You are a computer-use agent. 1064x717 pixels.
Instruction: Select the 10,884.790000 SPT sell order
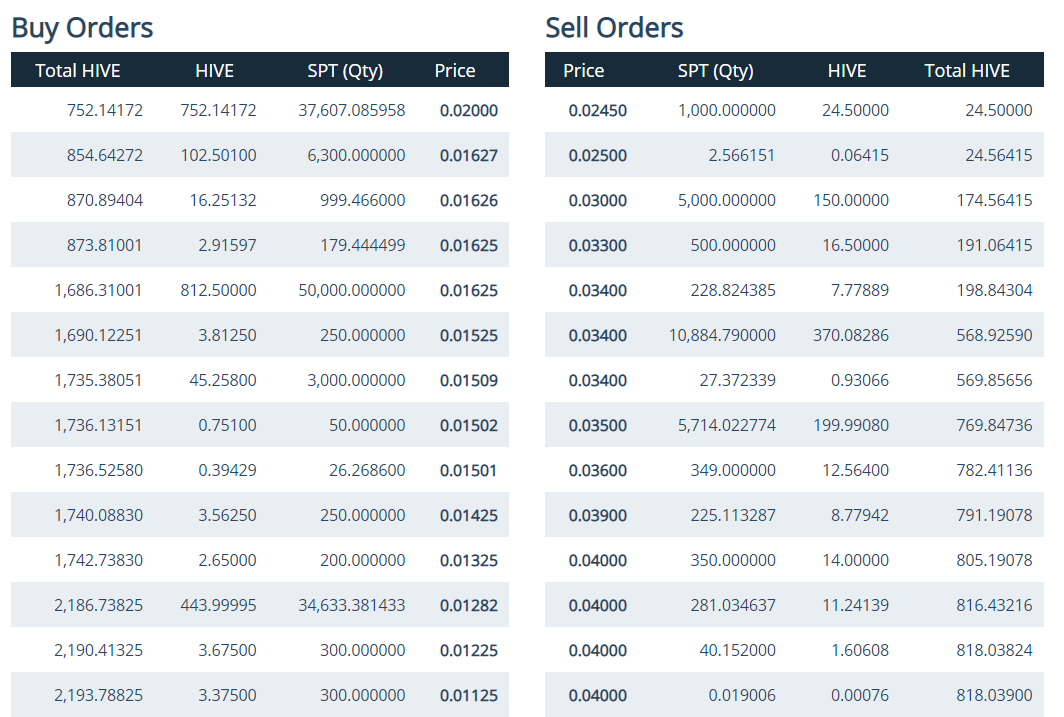794,335
